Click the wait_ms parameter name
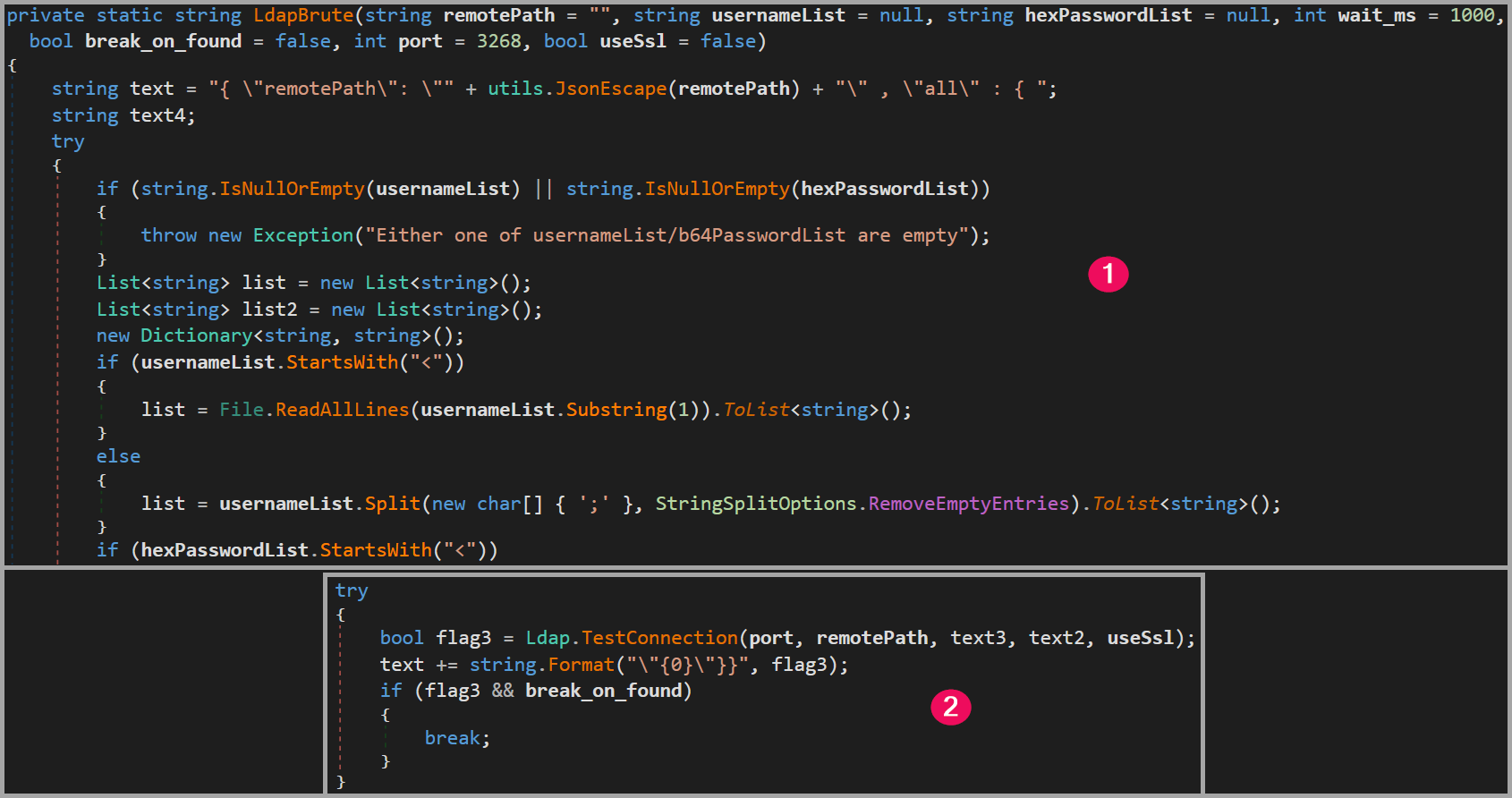1512x798 pixels. pos(1377,15)
